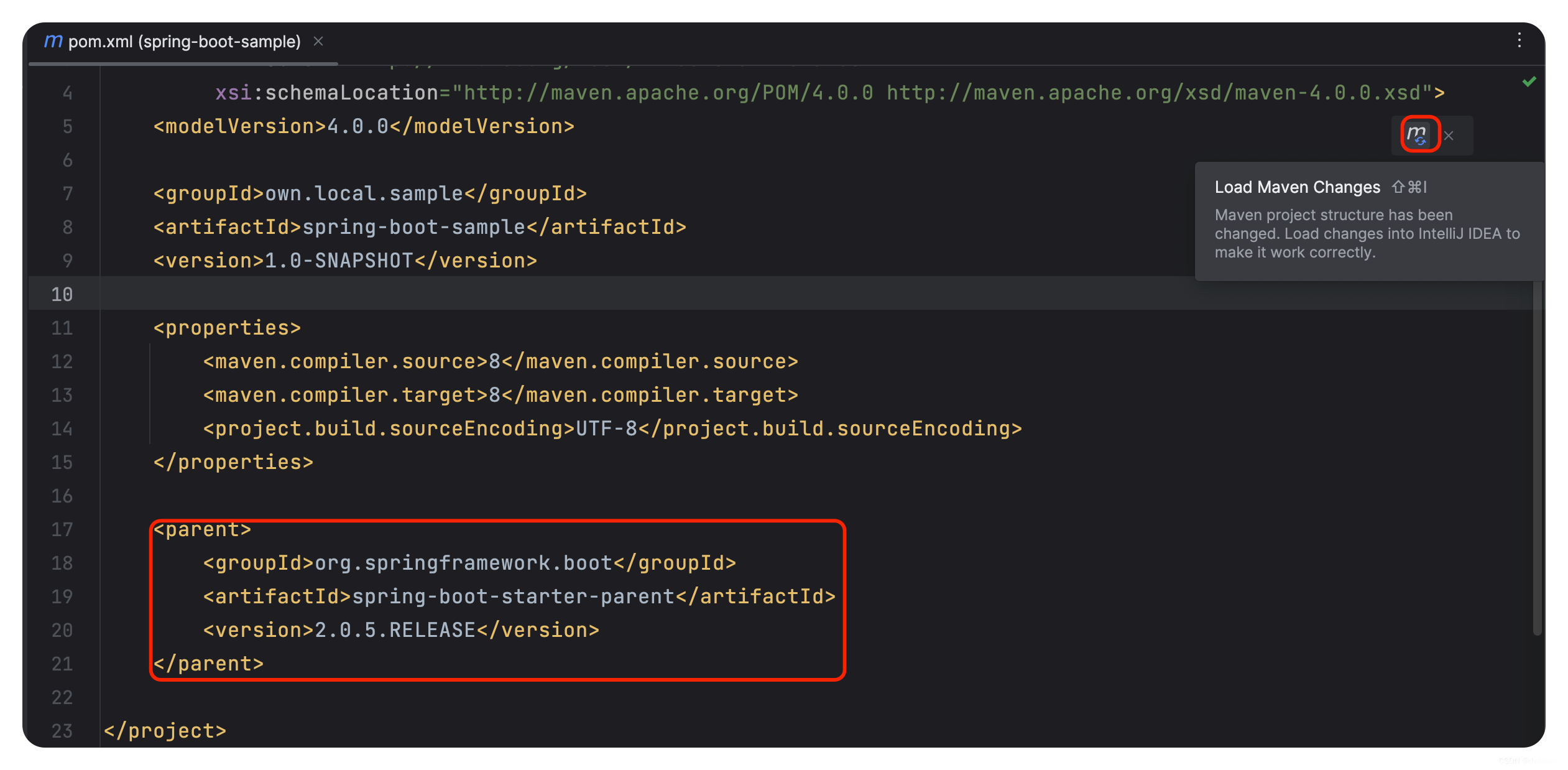Image resolution: width=1568 pixels, height=770 pixels.
Task: Click the green inspections checkmark indicator
Action: click(1529, 81)
